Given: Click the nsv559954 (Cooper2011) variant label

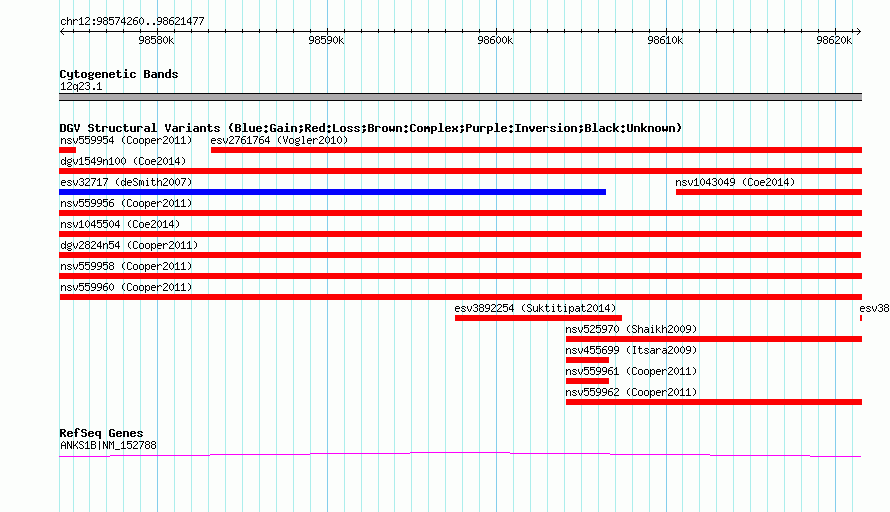Looking at the screenshot, I should pos(126,140).
